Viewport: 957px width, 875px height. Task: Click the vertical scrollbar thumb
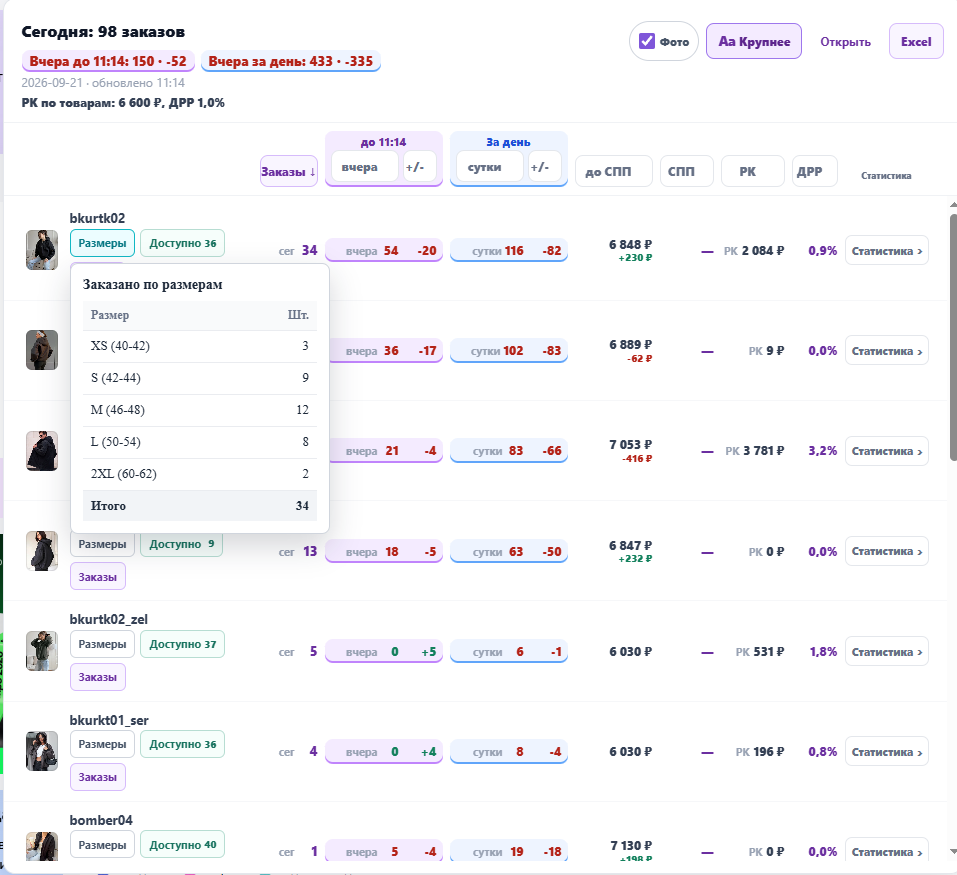tap(953, 337)
